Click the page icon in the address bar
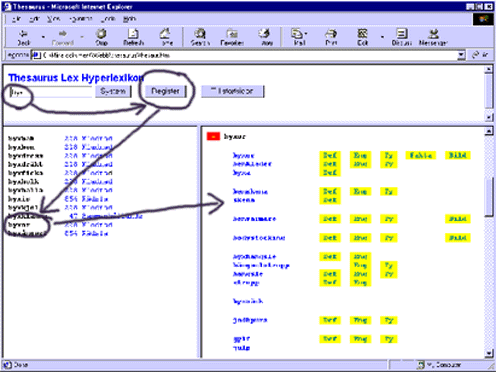This screenshot has width=496, height=372. 36,55
